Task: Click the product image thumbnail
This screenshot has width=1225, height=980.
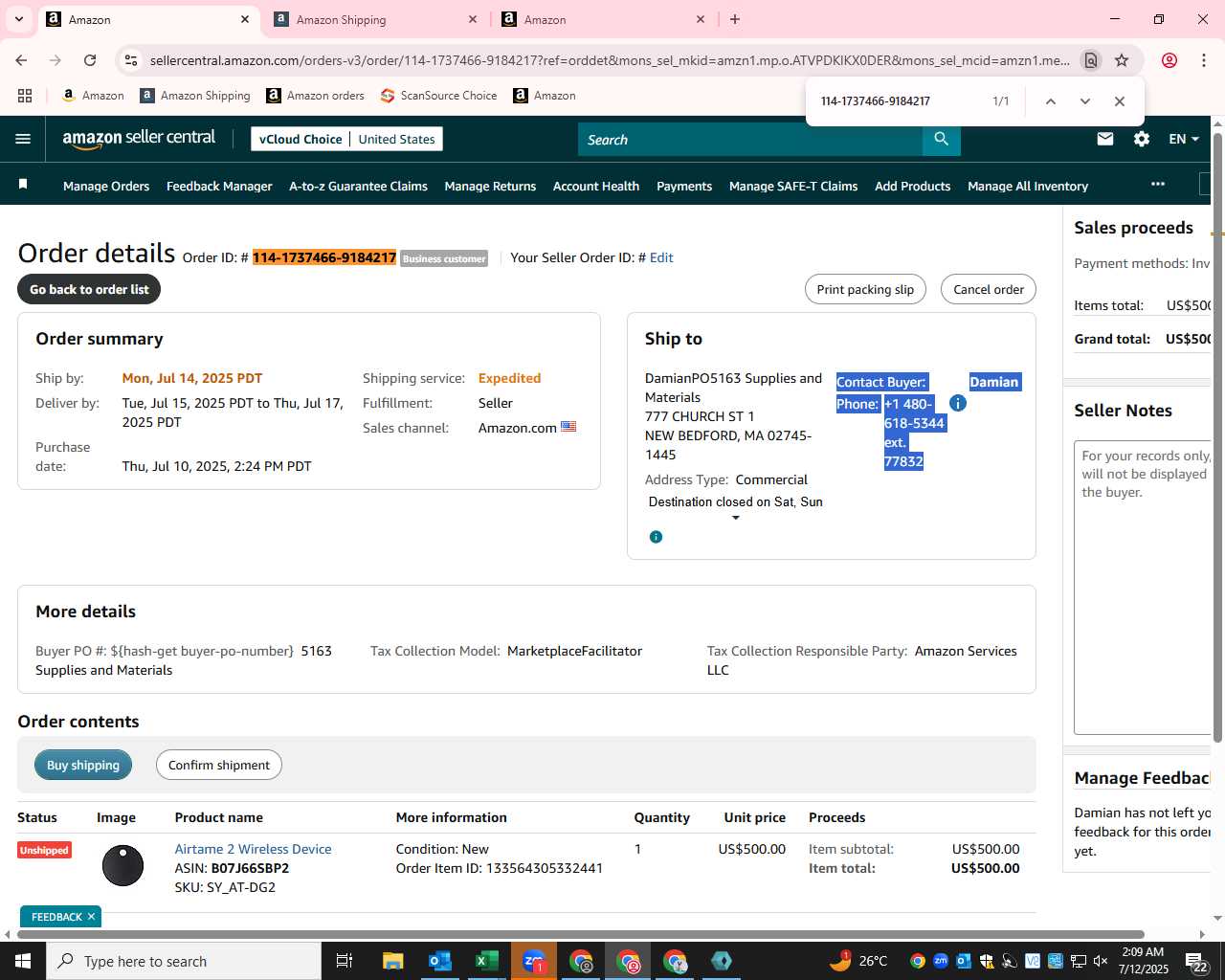Action: (122, 866)
